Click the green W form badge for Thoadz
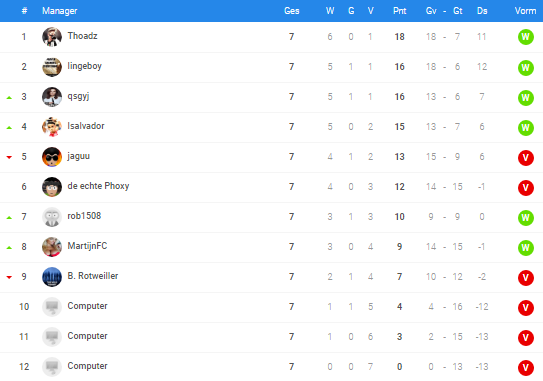Image resolution: width=543 pixels, height=381 pixels. coord(525,37)
